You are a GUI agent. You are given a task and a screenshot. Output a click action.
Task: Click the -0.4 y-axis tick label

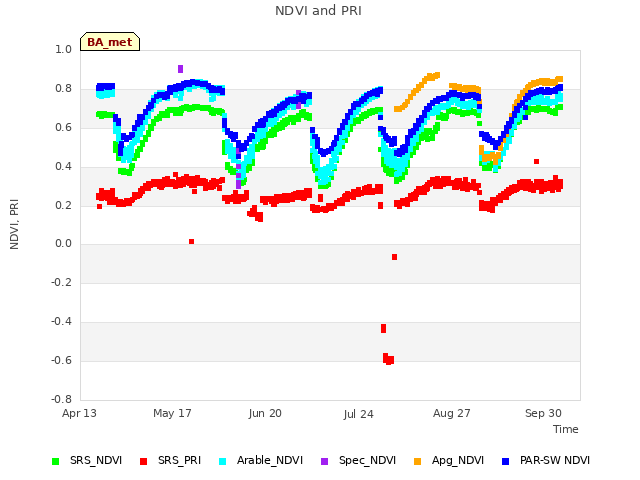[61, 322]
